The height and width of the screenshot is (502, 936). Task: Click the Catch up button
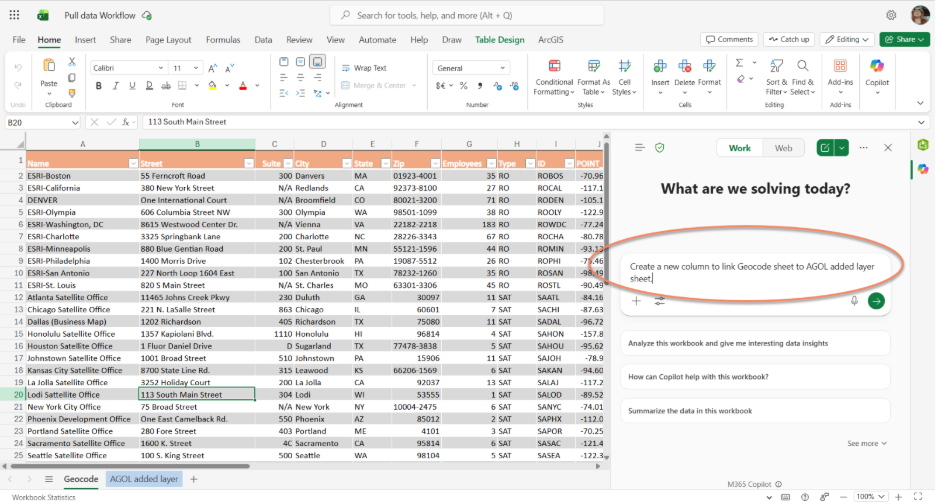pyautogui.click(x=789, y=39)
